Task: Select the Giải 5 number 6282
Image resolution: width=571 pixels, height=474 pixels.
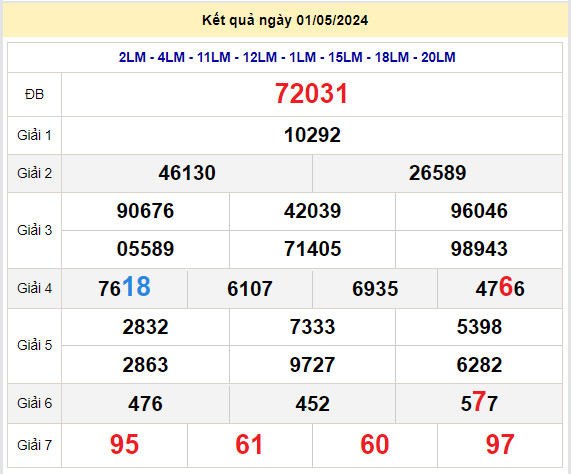Action: pos(479,365)
